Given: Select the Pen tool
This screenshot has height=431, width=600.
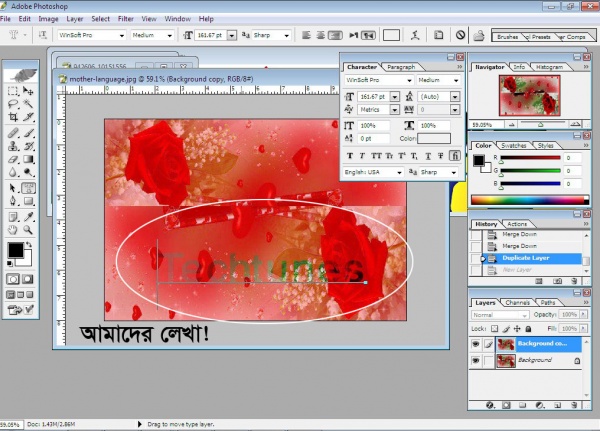Looking at the screenshot, I should coord(13,201).
